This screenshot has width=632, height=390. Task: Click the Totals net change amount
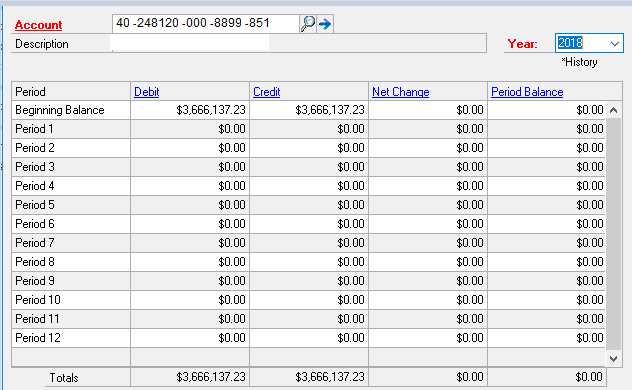[470, 377]
